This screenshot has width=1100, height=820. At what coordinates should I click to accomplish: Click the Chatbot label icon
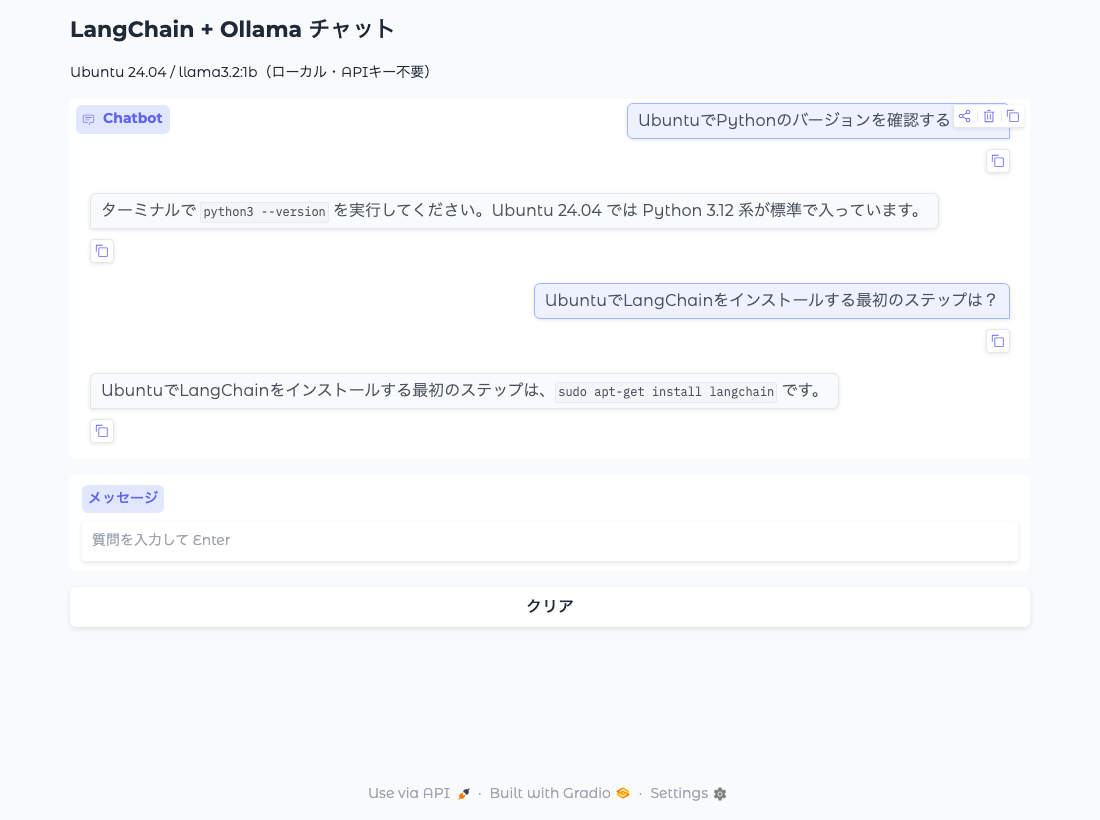88,119
